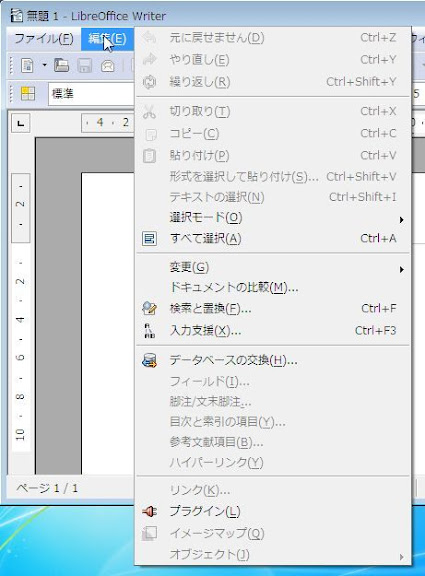Click the Save floppy disk icon

pos(84,66)
